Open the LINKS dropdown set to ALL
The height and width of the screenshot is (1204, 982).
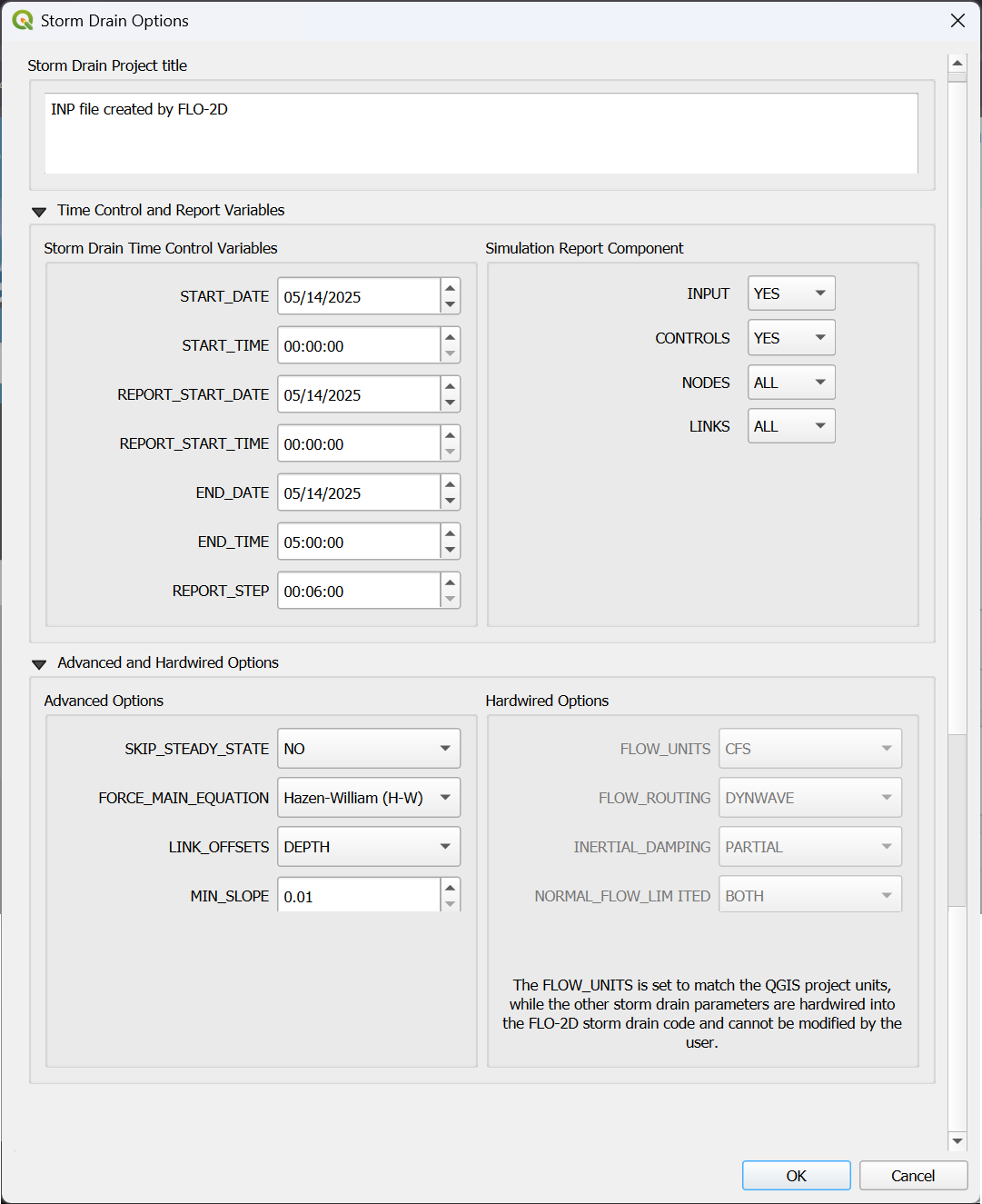[x=790, y=426]
